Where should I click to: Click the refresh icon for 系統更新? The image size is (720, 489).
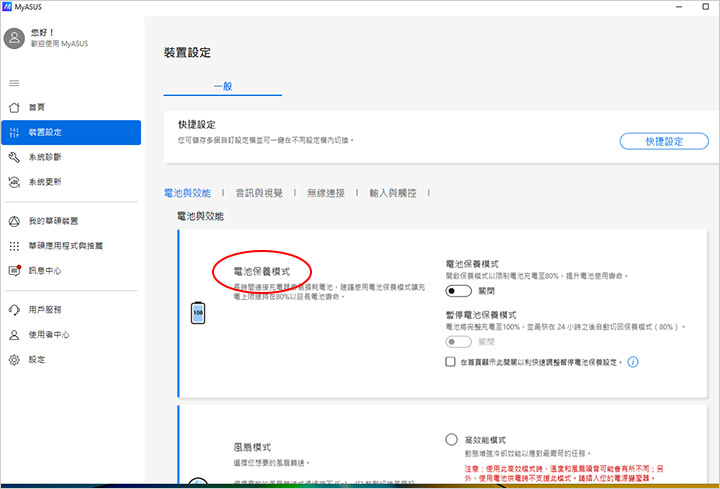pyautogui.click(x=14, y=182)
